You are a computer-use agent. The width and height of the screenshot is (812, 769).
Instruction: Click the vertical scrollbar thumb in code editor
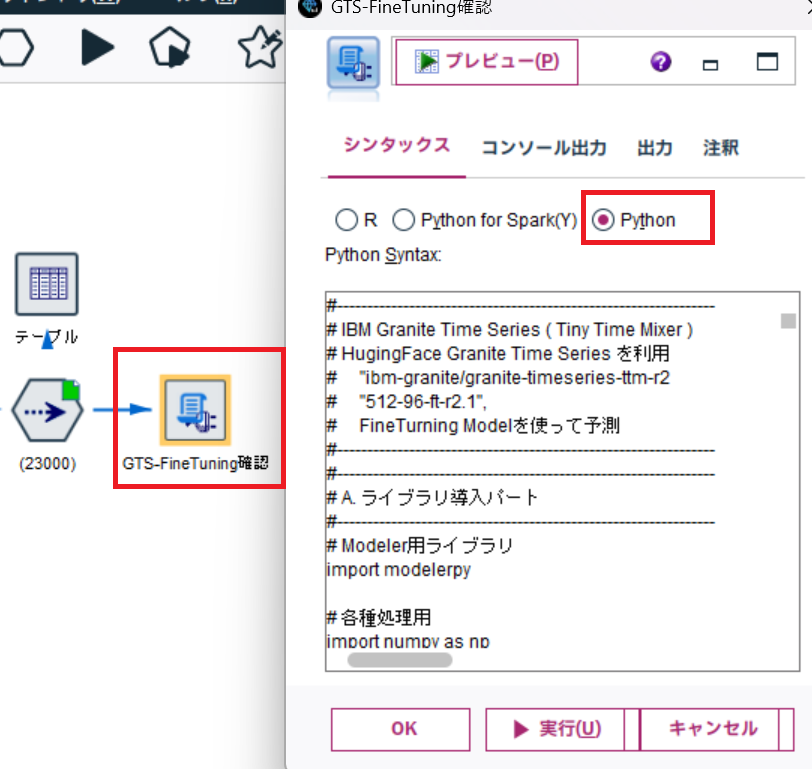788,321
